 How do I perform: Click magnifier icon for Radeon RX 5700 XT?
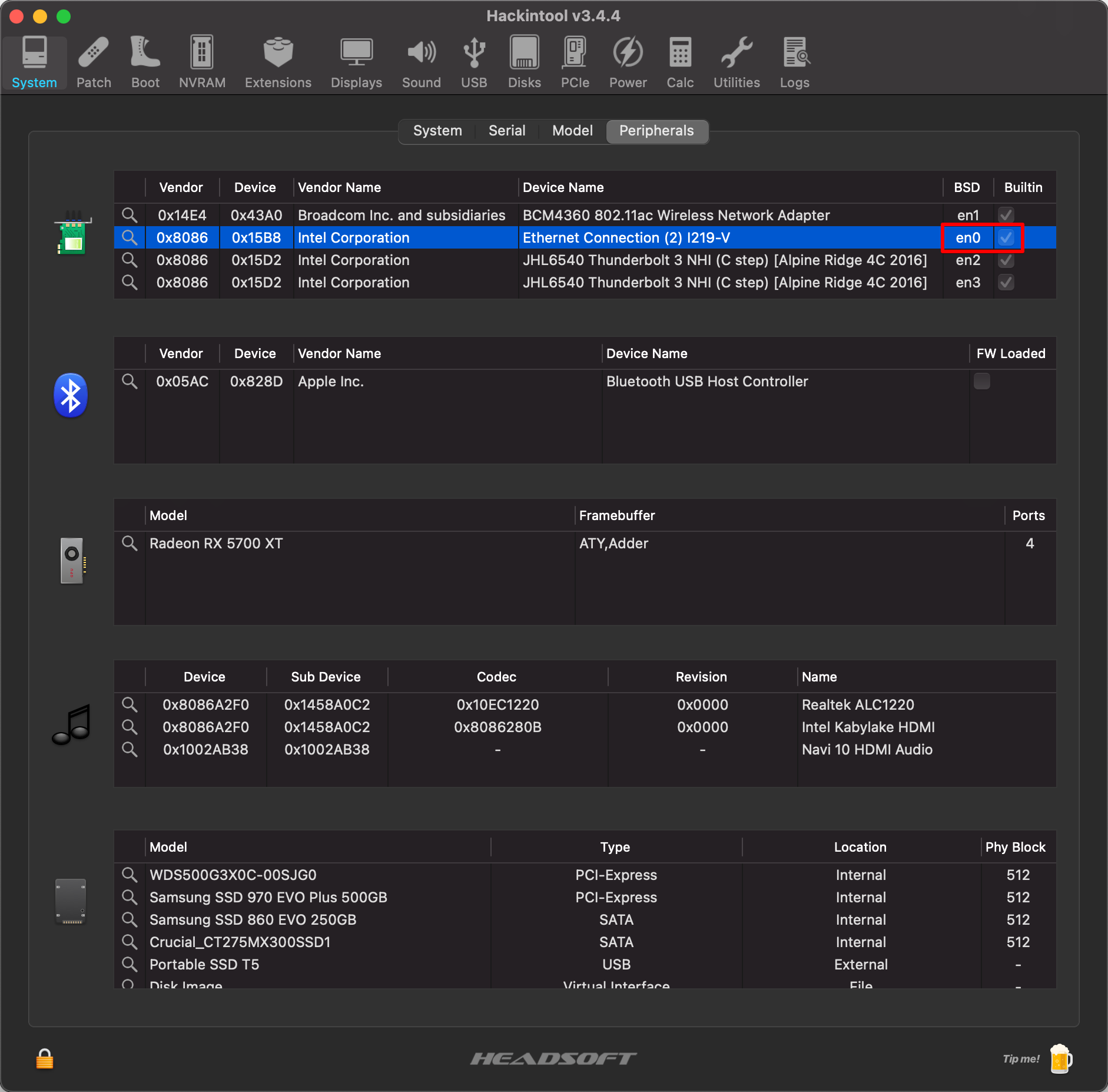pos(130,543)
